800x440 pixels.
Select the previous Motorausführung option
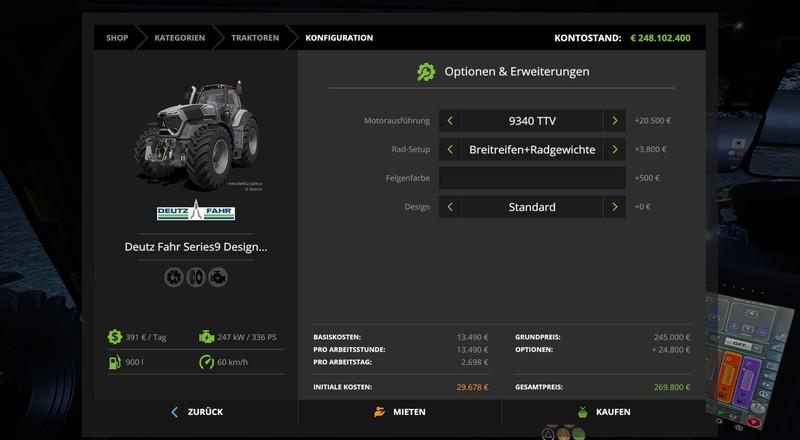pyautogui.click(x=450, y=121)
